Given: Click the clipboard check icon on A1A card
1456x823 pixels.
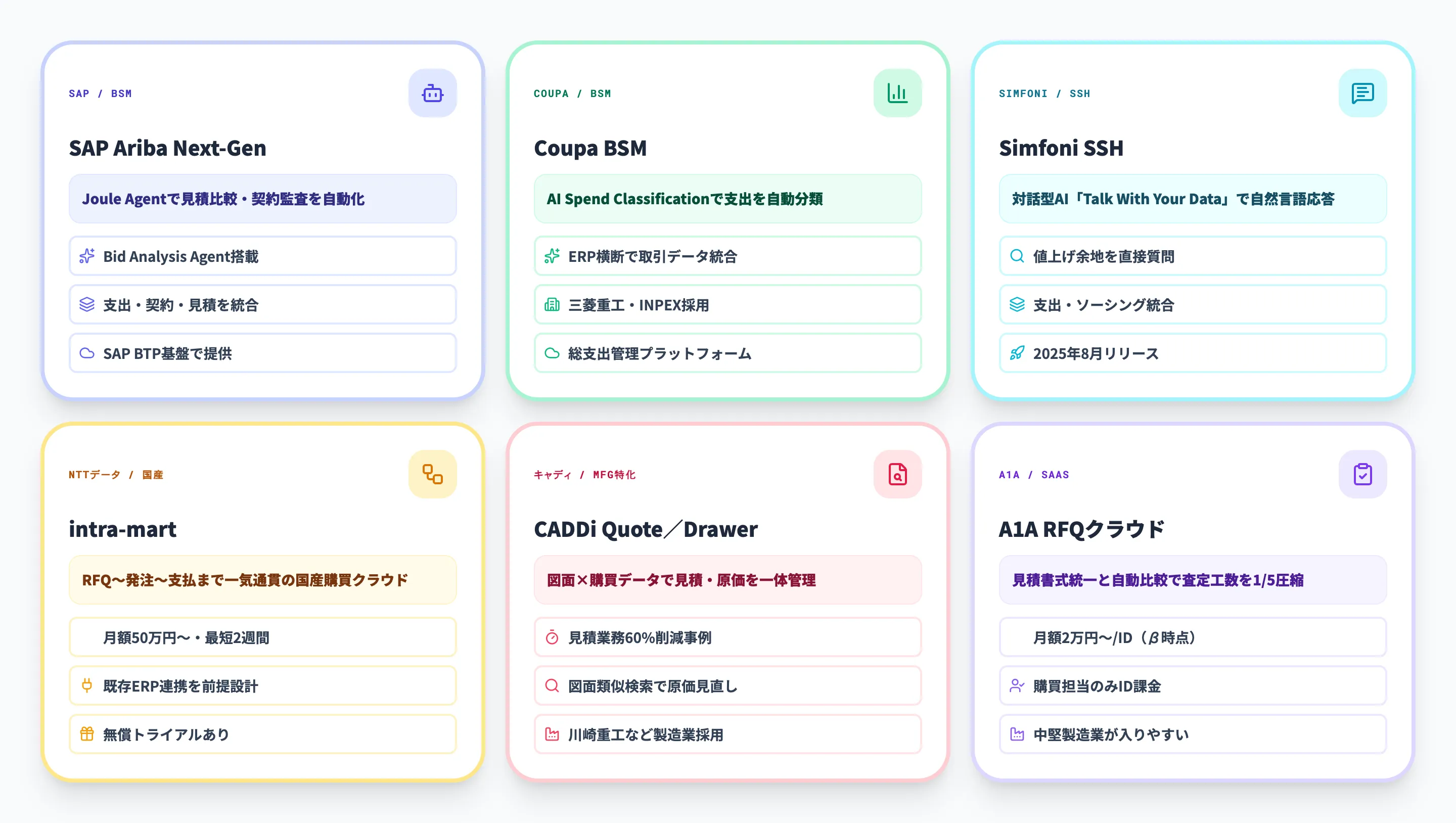Looking at the screenshot, I should 1362,474.
